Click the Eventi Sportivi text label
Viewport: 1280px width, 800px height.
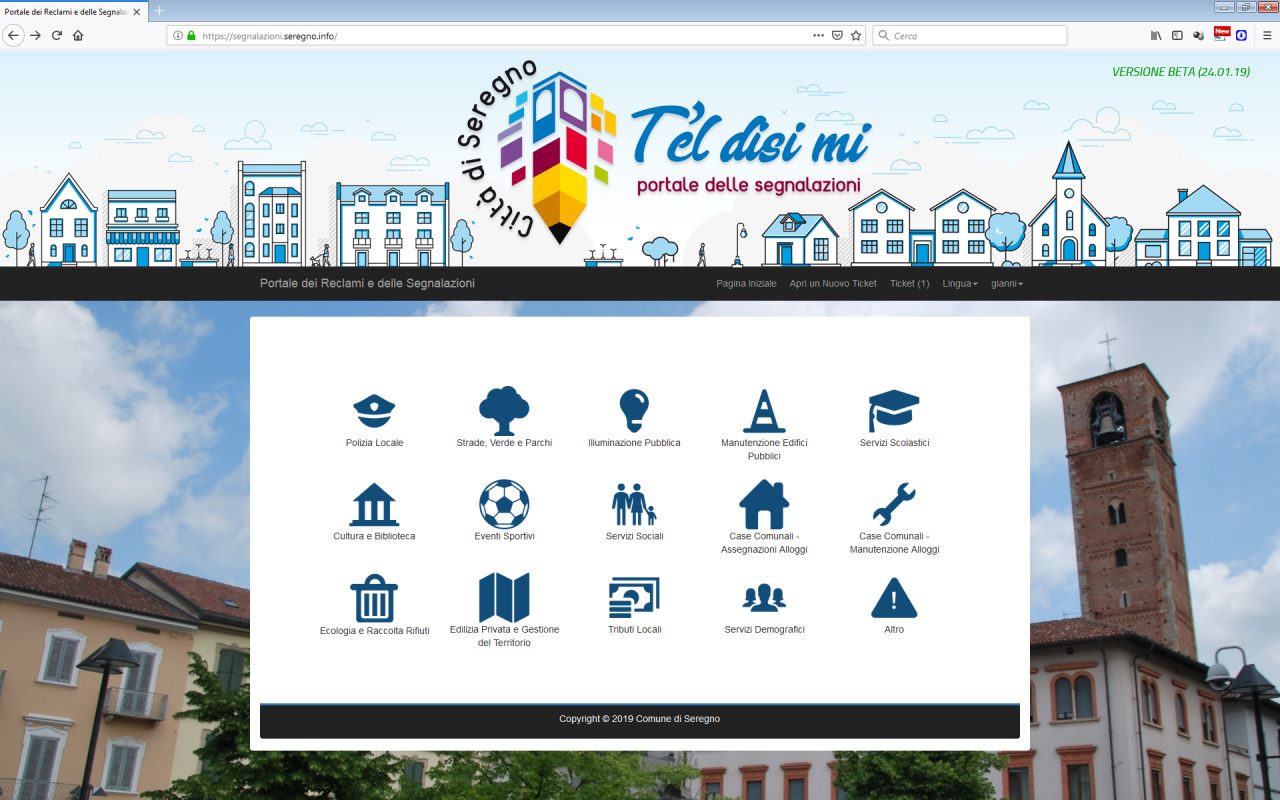tap(504, 537)
